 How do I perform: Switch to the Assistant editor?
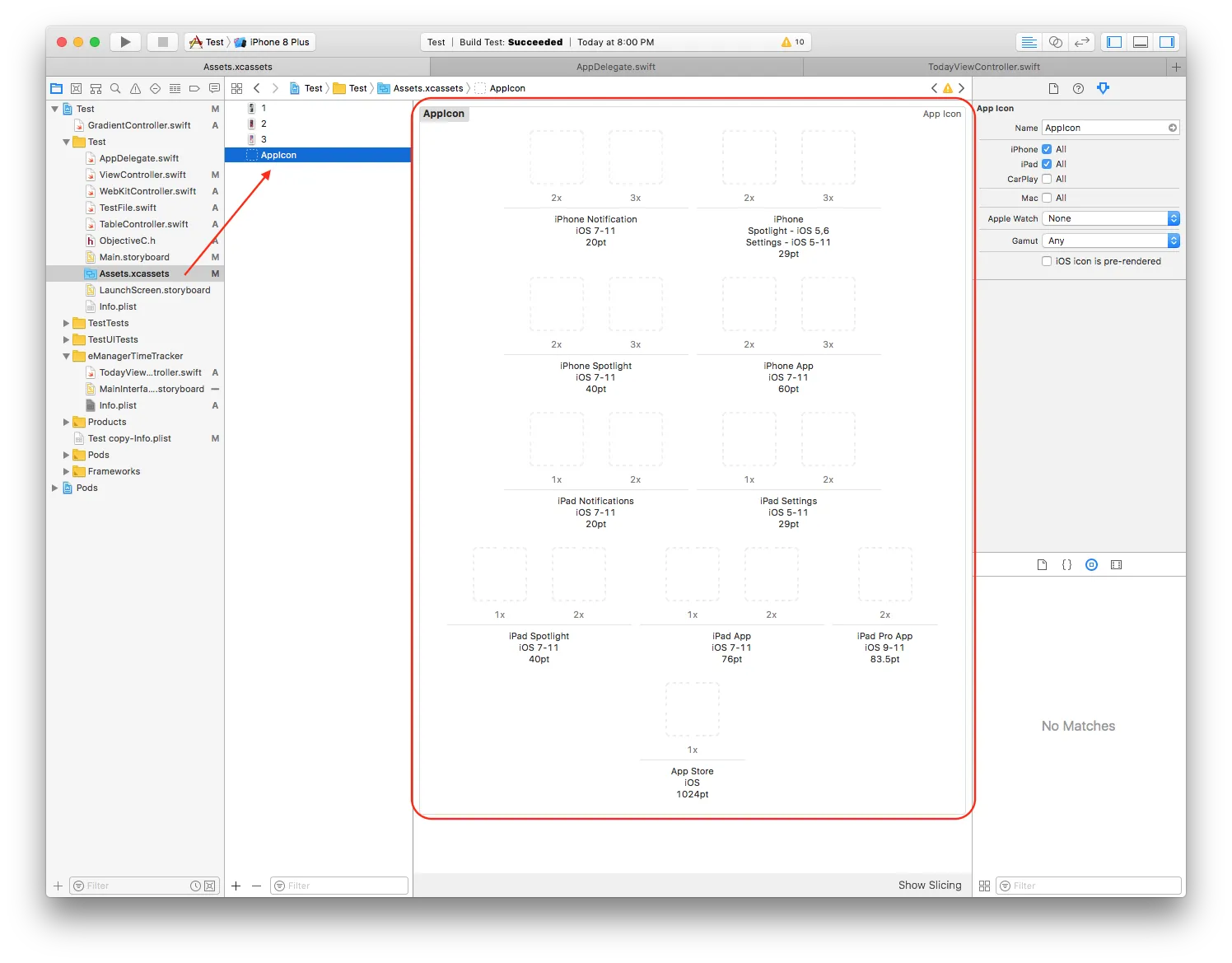point(1055,42)
